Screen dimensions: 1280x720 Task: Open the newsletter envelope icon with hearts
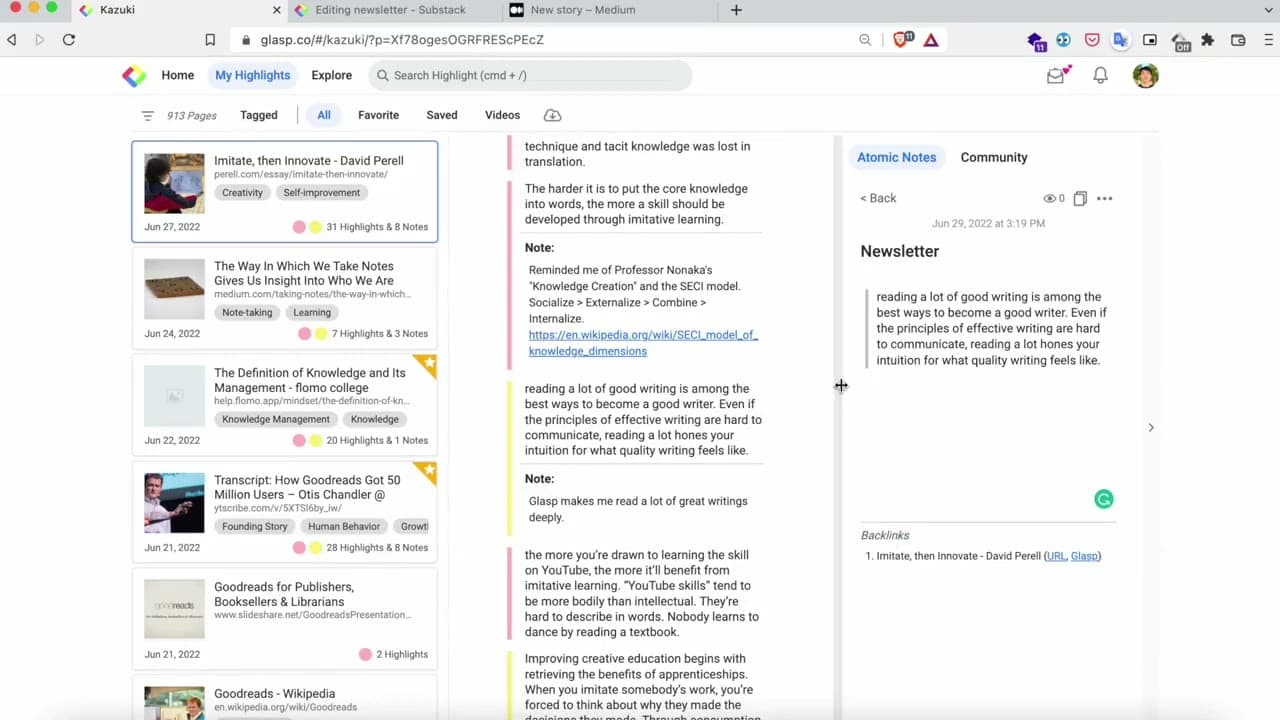1057,75
